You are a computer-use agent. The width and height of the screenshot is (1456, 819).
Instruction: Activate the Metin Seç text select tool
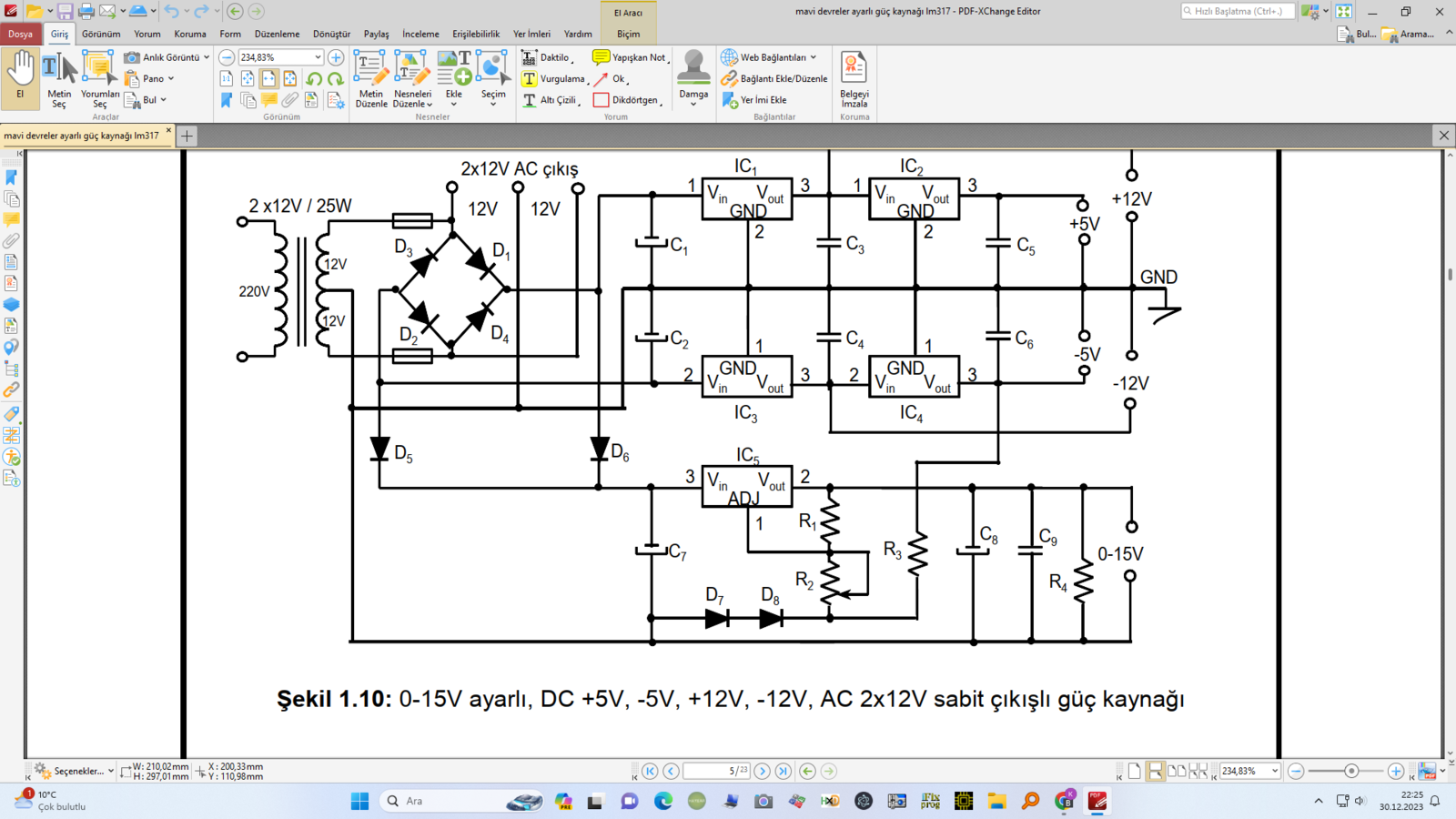click(x=59, y=79)
